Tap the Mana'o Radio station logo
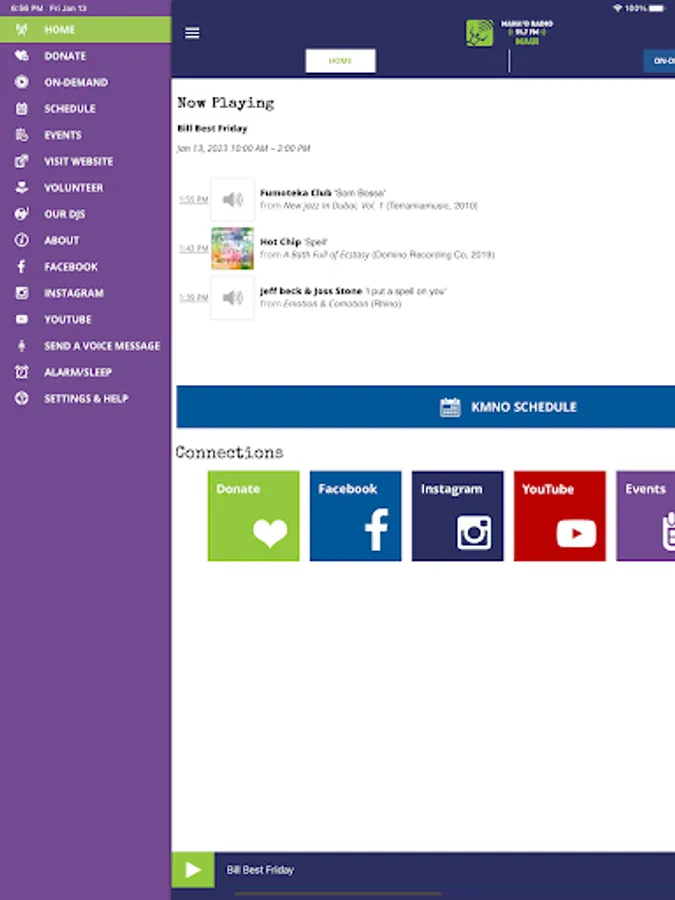The image size is (675, 900). 509,33
